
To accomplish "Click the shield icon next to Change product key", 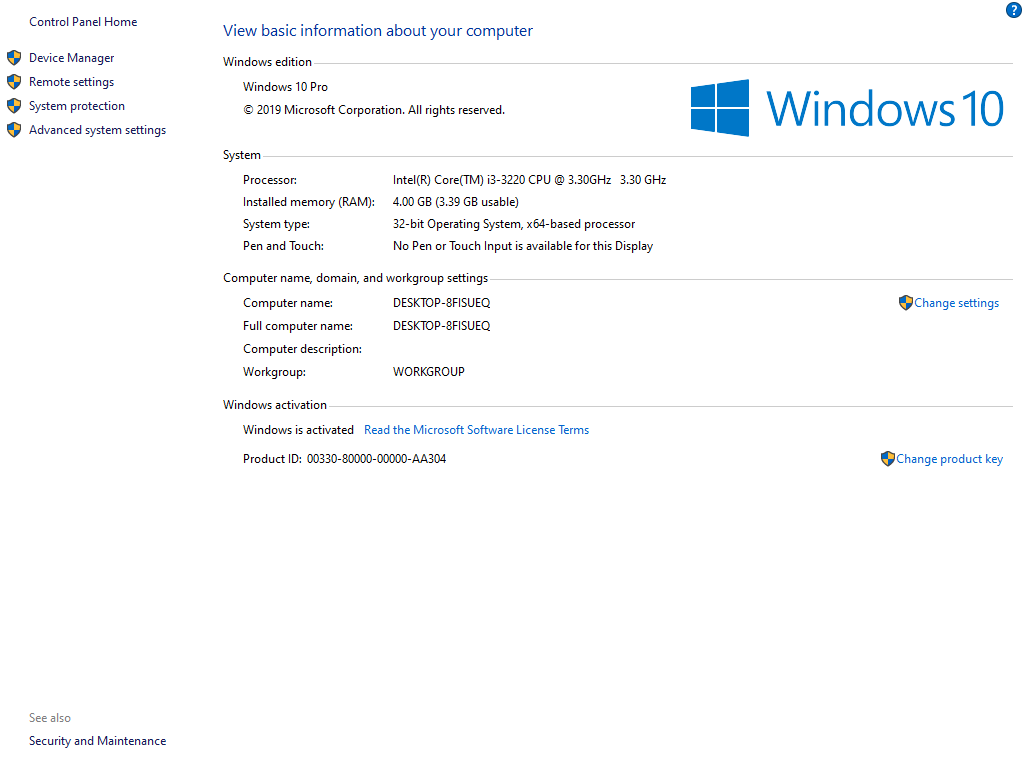I will coord(888,458).
